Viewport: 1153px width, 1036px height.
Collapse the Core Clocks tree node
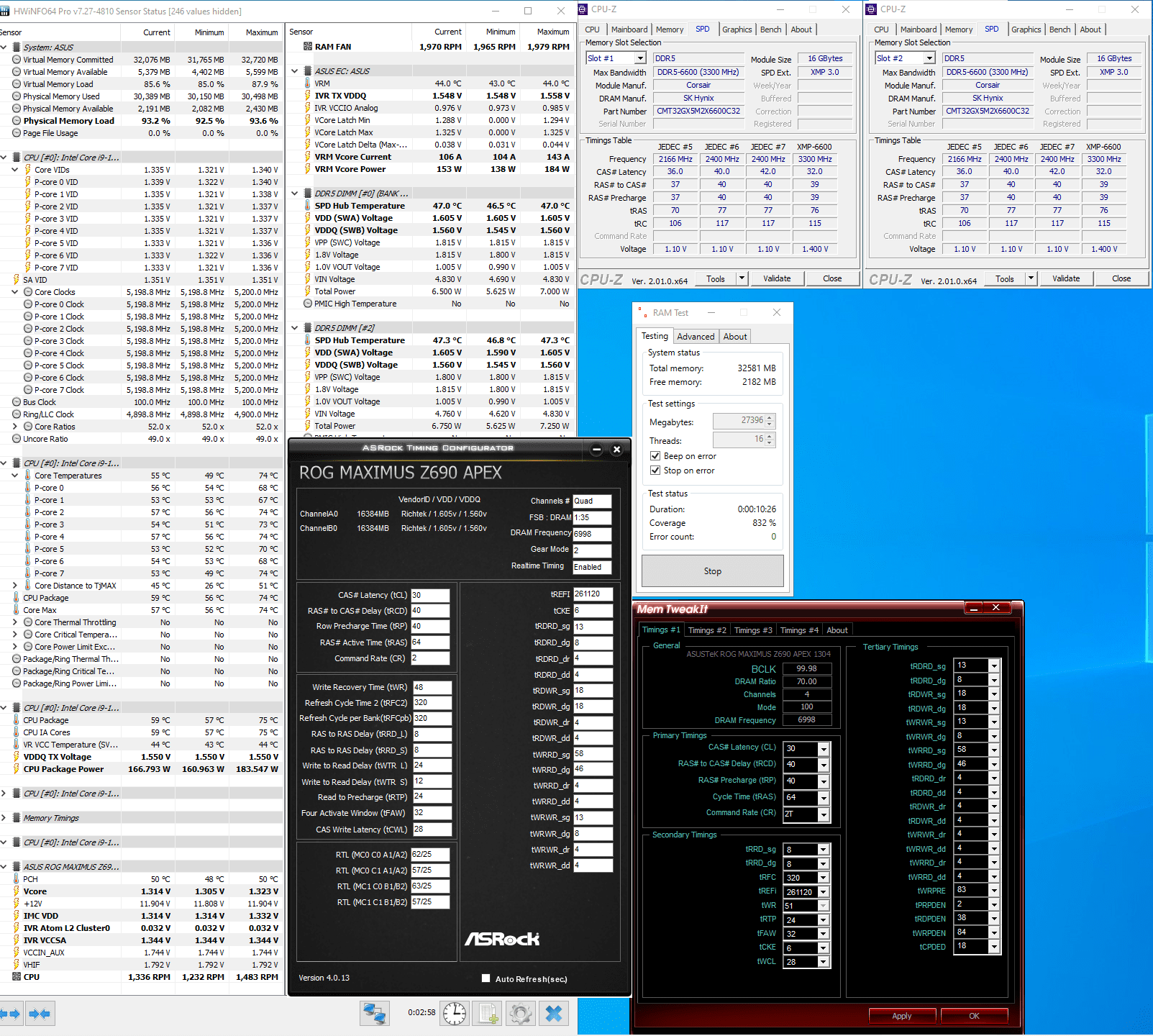[x=15, y=292]
